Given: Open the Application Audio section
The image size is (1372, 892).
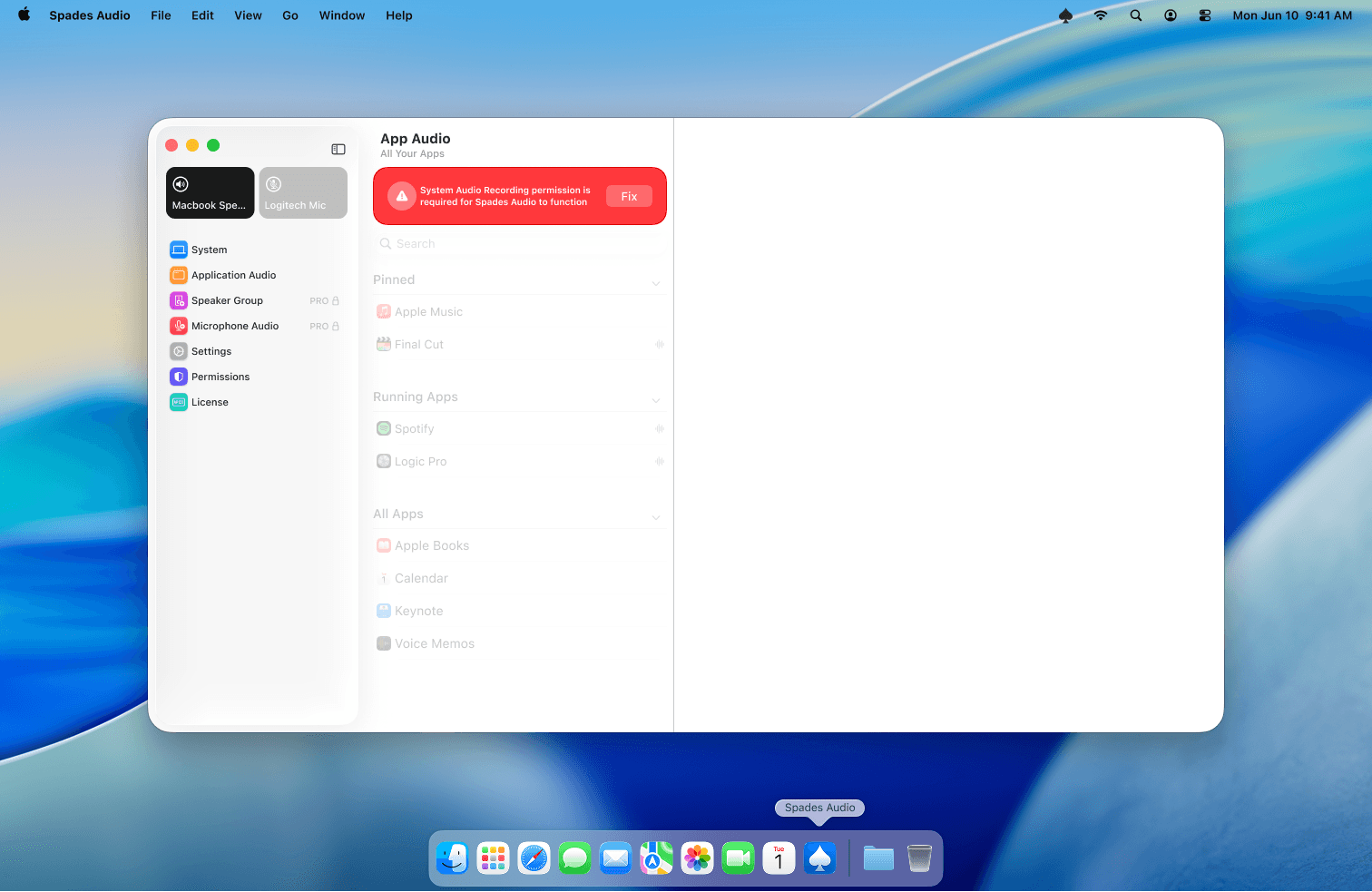Looking at the screenshot, I should click(178, 275).
